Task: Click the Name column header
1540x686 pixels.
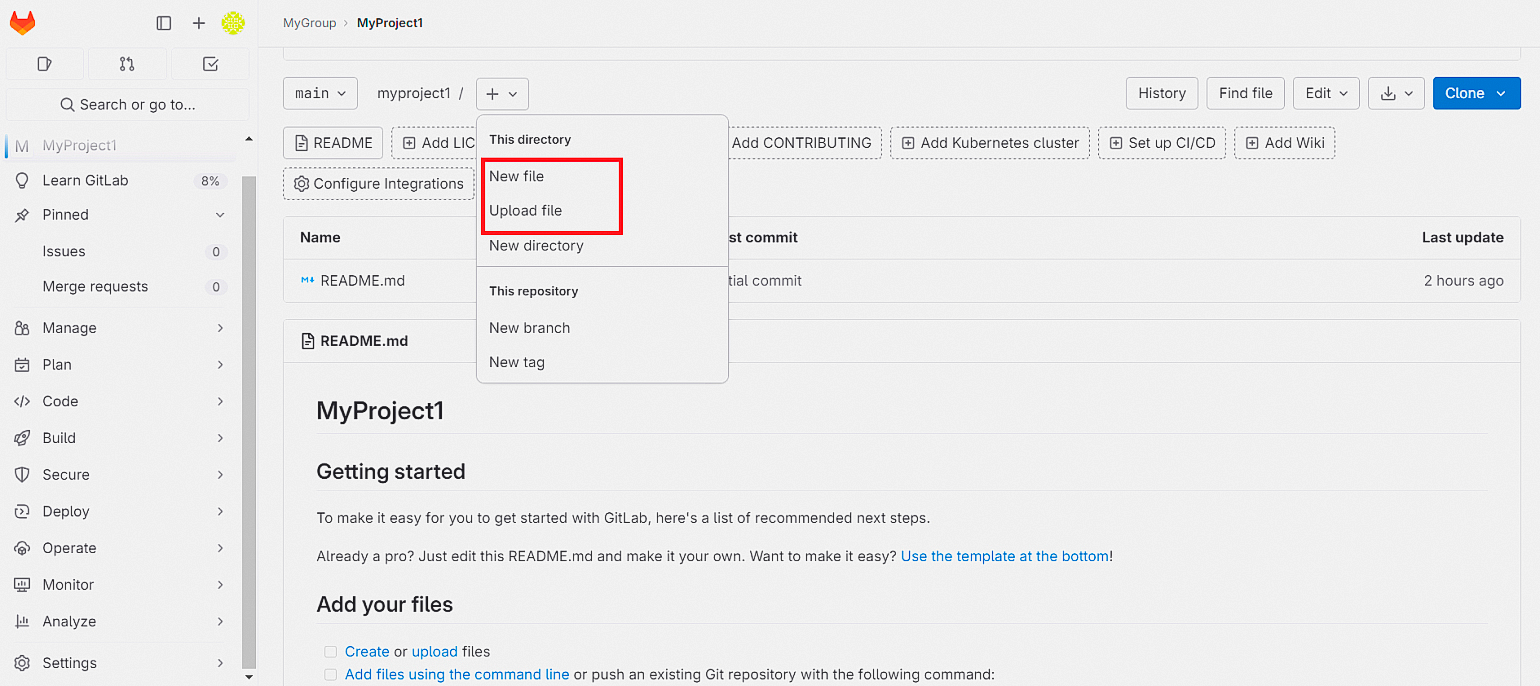Action: coord(320,238)
